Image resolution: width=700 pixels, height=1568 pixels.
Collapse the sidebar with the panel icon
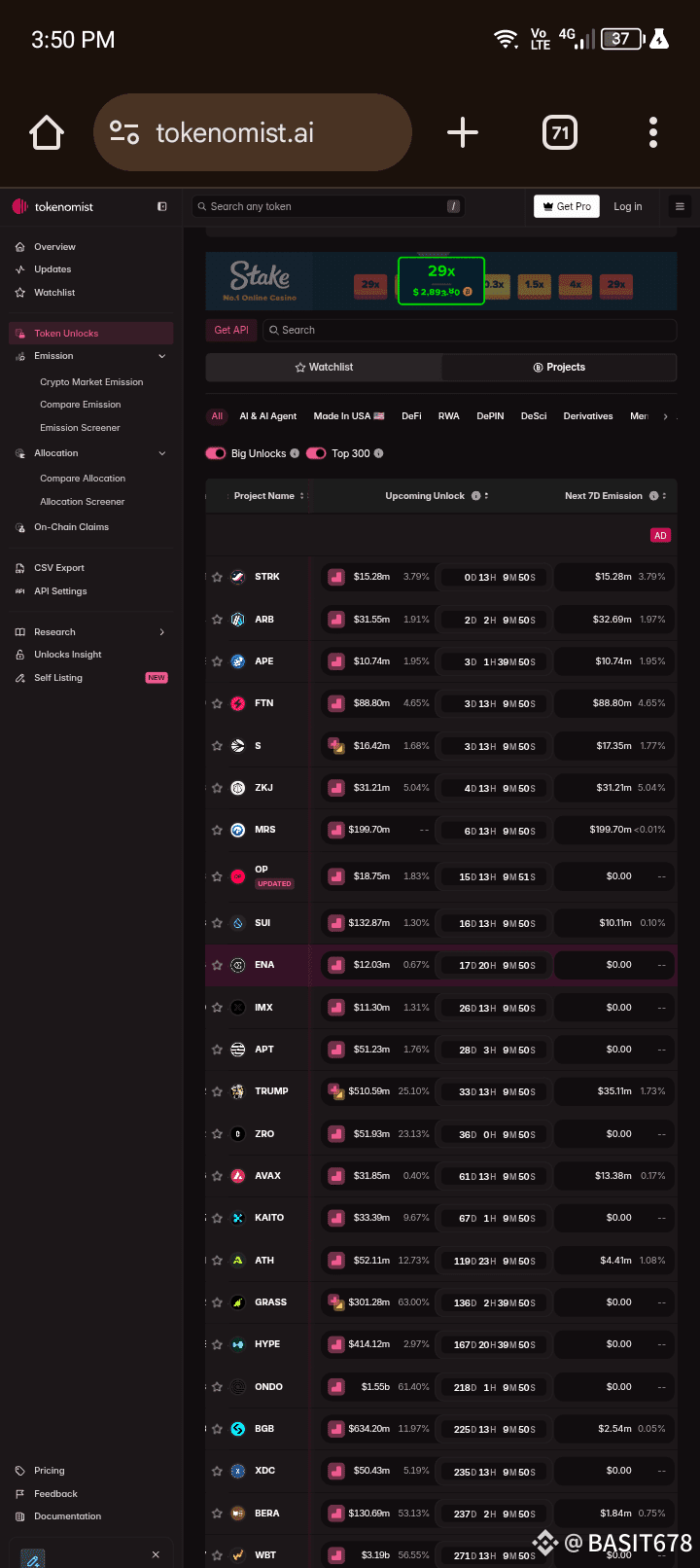tap(162, 206)
